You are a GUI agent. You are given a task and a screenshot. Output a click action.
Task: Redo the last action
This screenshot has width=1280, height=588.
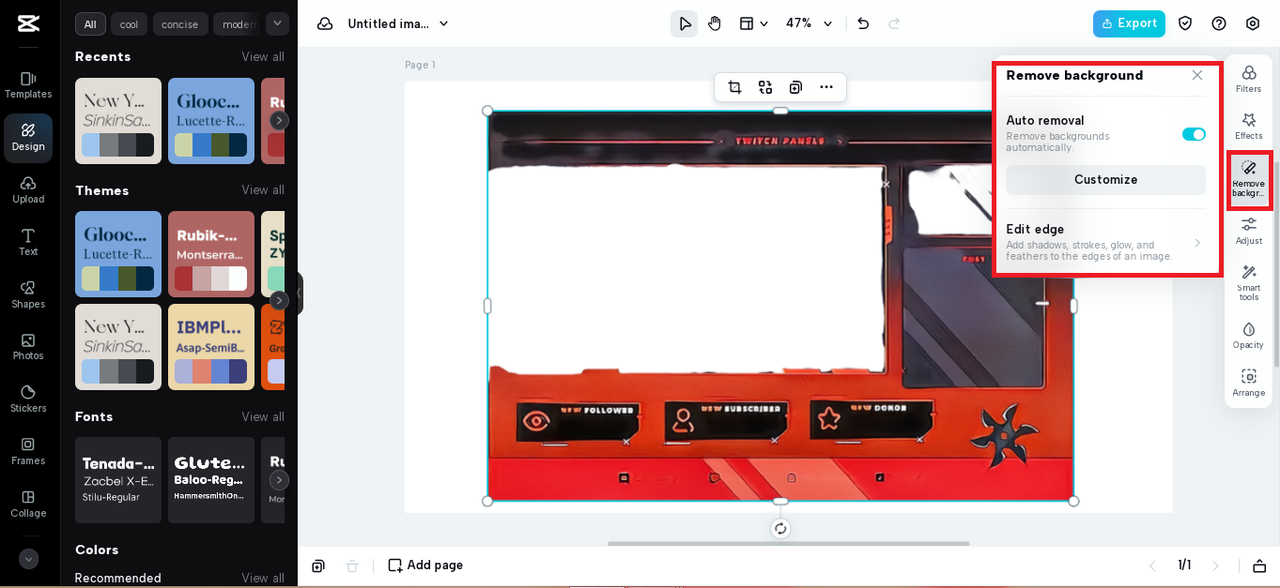[894, 24]
